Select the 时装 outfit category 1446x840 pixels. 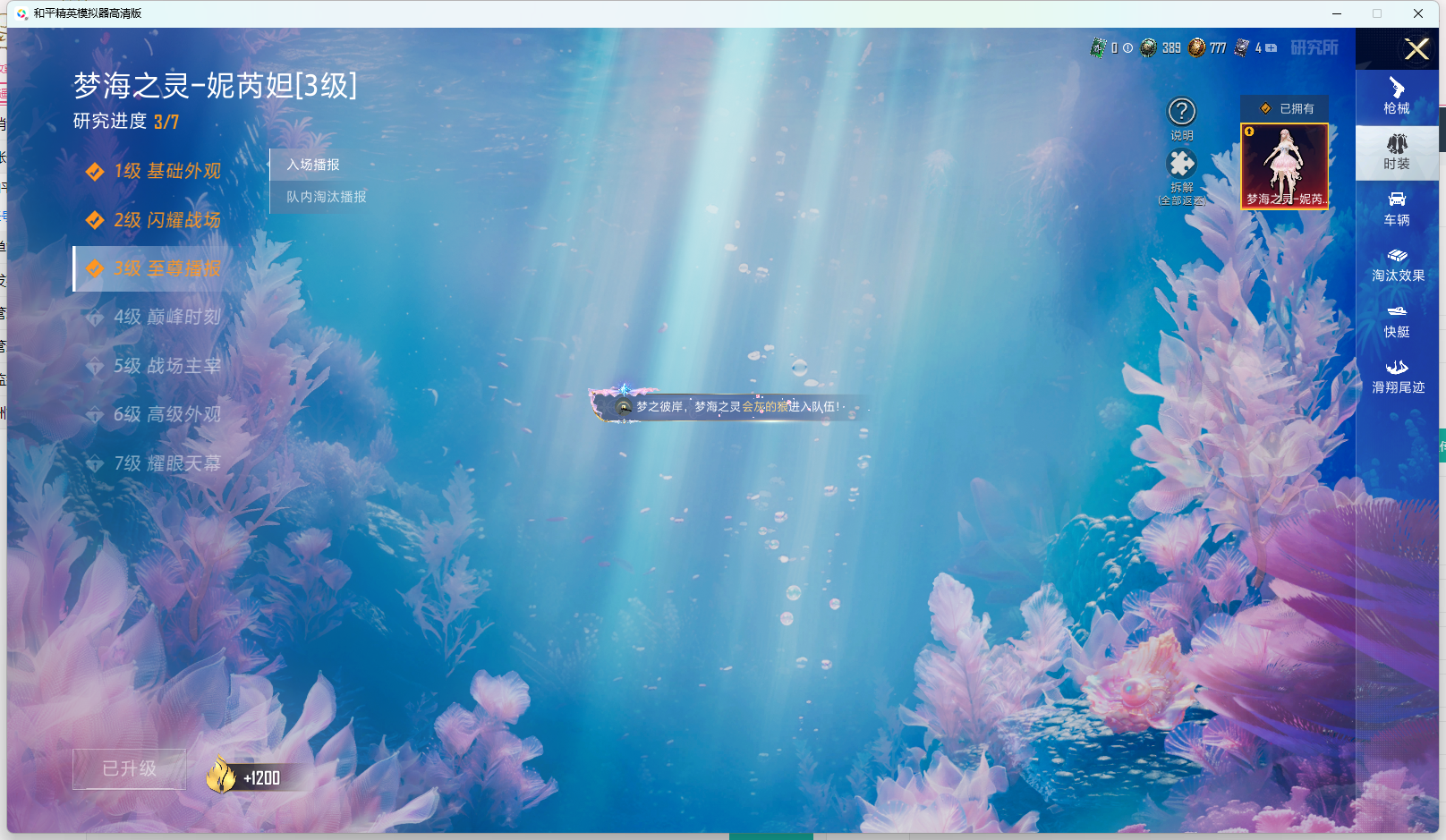point(1396,152)
